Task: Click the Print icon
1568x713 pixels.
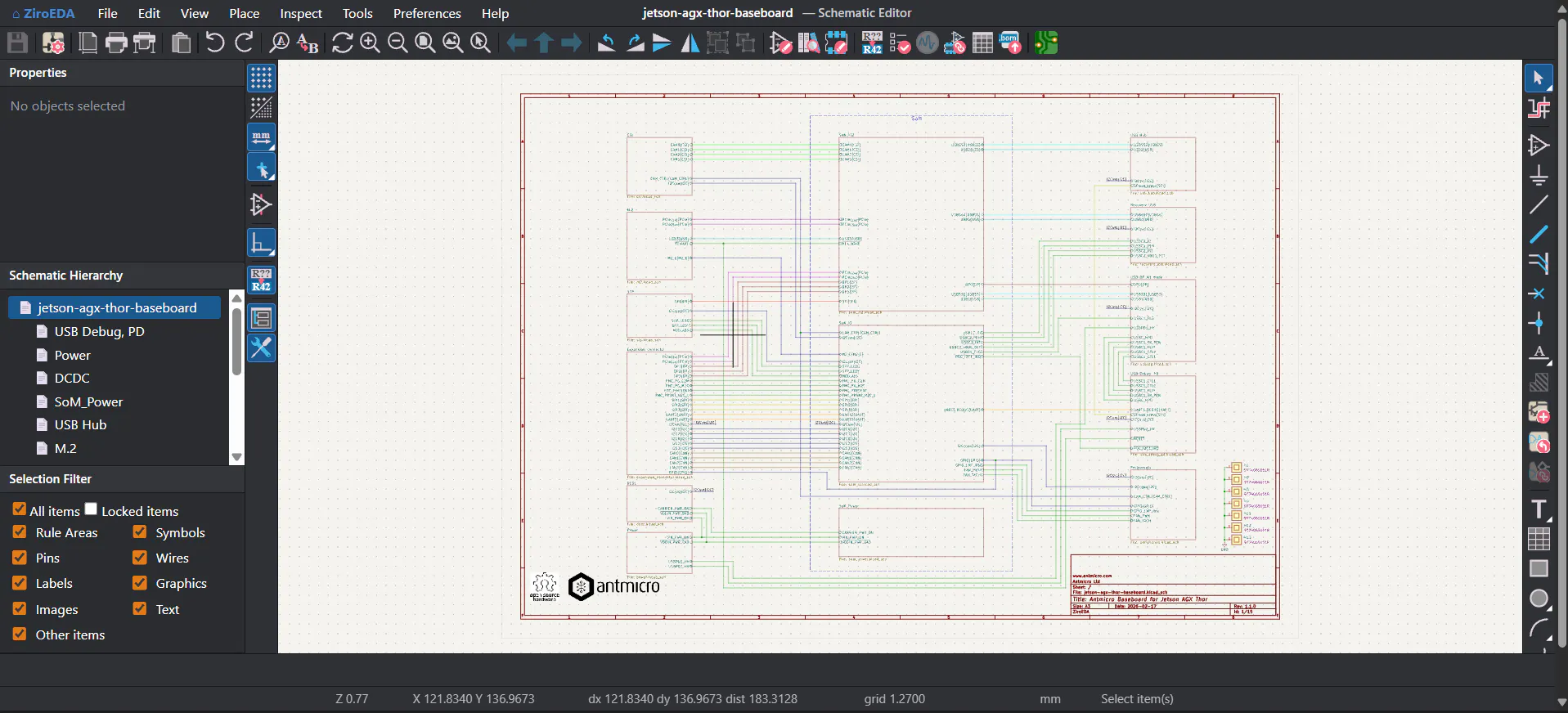Action: [x=116, y=43]
